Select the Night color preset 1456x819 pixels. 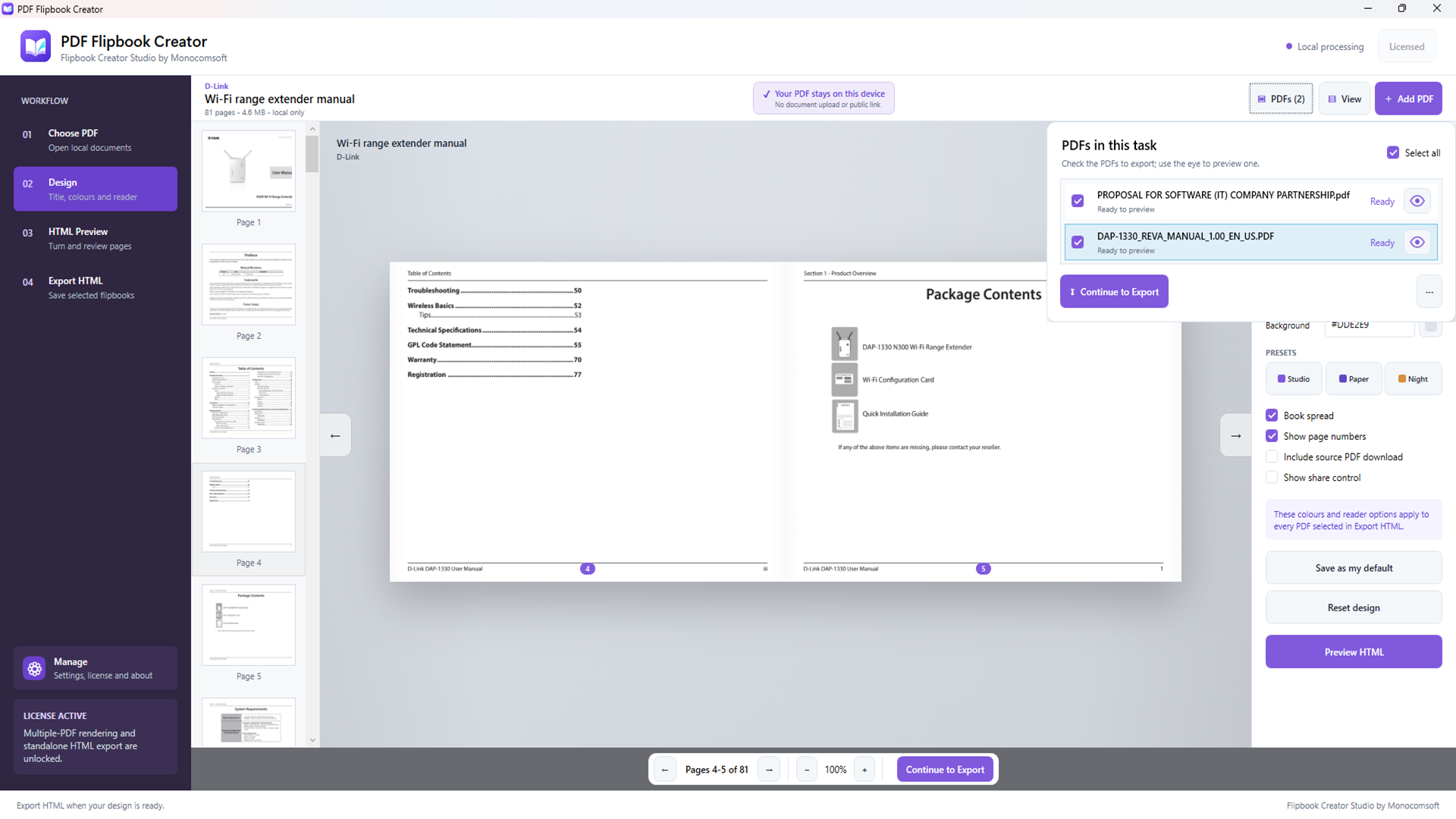coord(1414,379)
